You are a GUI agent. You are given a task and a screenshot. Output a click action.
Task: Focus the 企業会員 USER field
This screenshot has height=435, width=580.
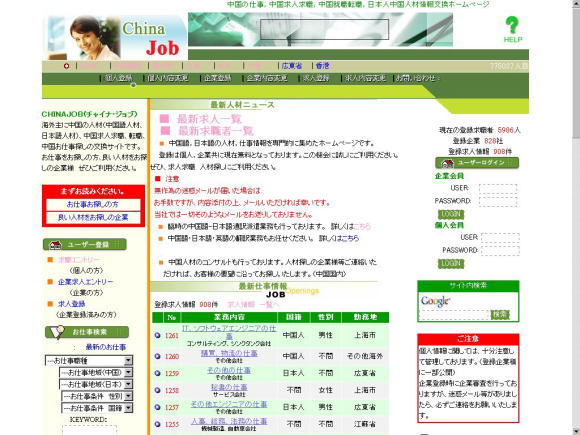pos(498,189)
